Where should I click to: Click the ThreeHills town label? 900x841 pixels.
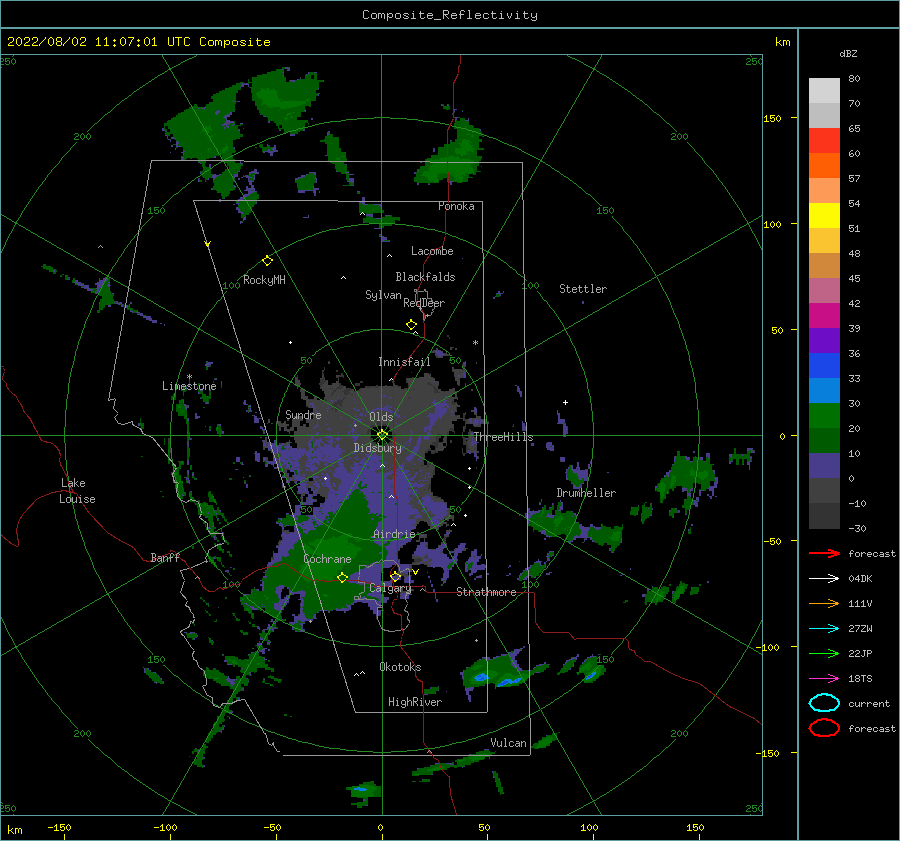click(503, 437)
